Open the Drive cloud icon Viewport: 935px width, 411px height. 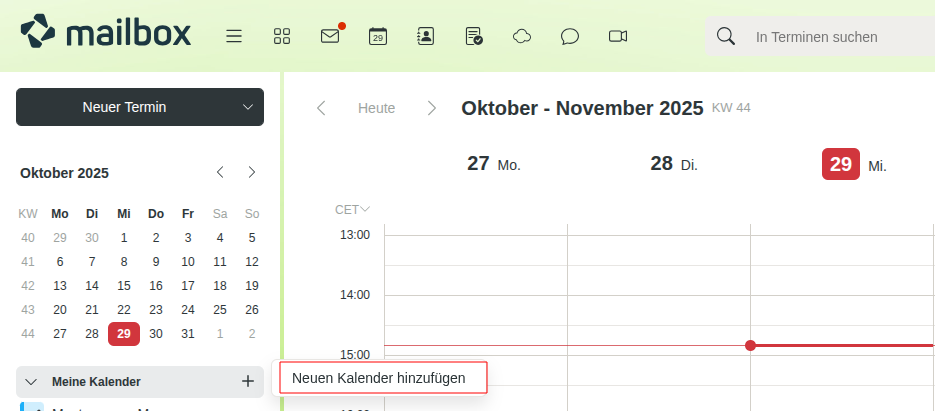point(522,36)
